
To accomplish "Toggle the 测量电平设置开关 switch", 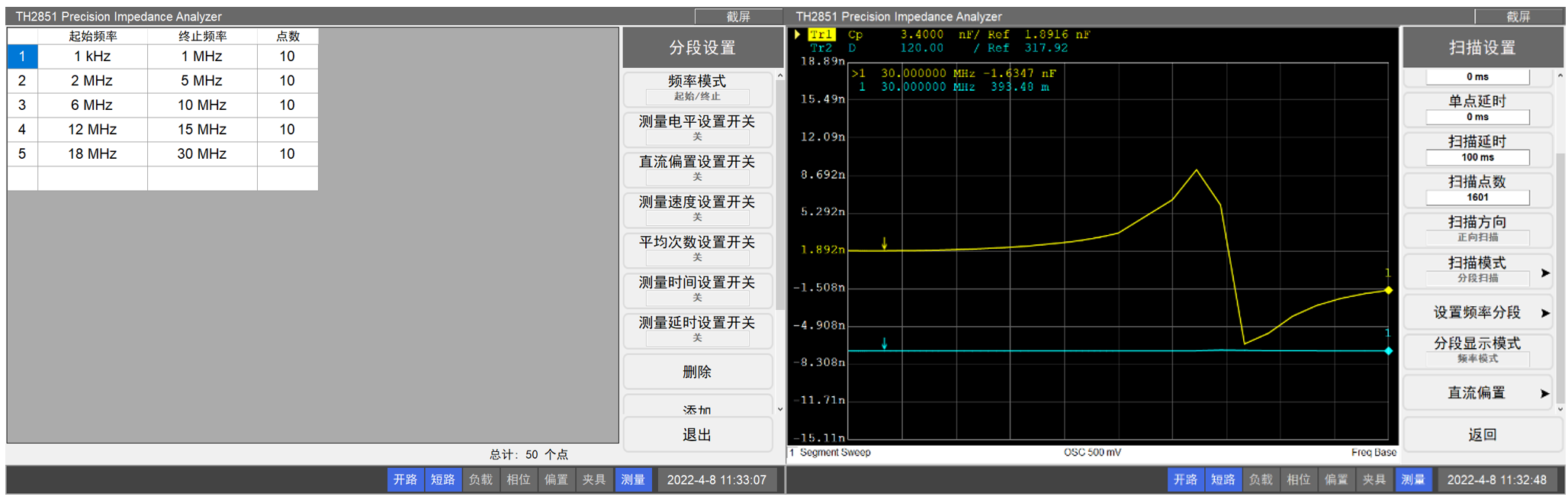I will pos(697,128).
